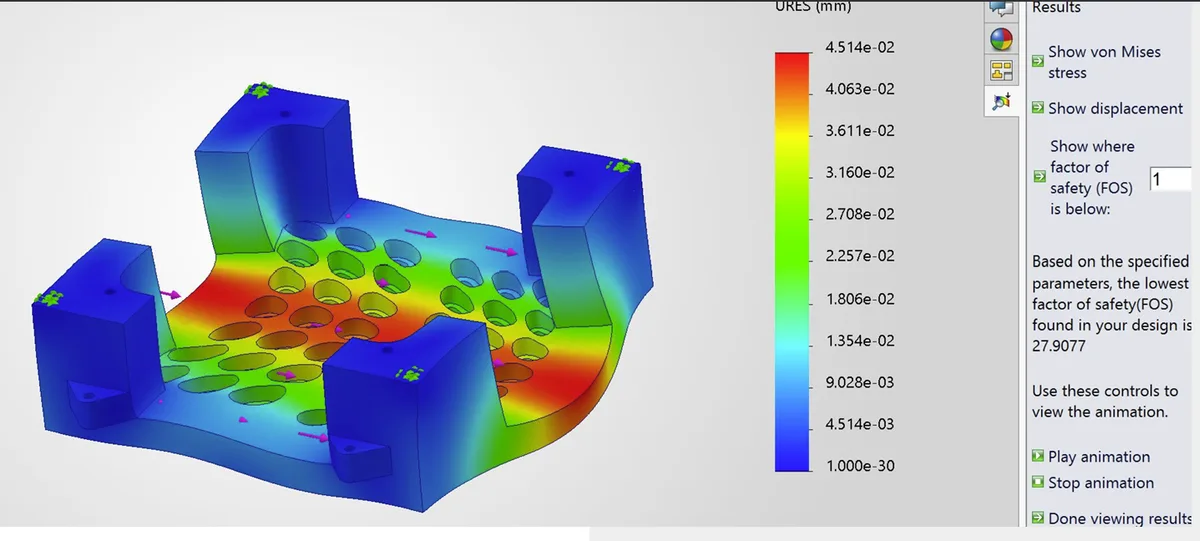Click the Play animation link
Screen dimensions: 1200x541
pyautogui.click(x=1099, y=457)
